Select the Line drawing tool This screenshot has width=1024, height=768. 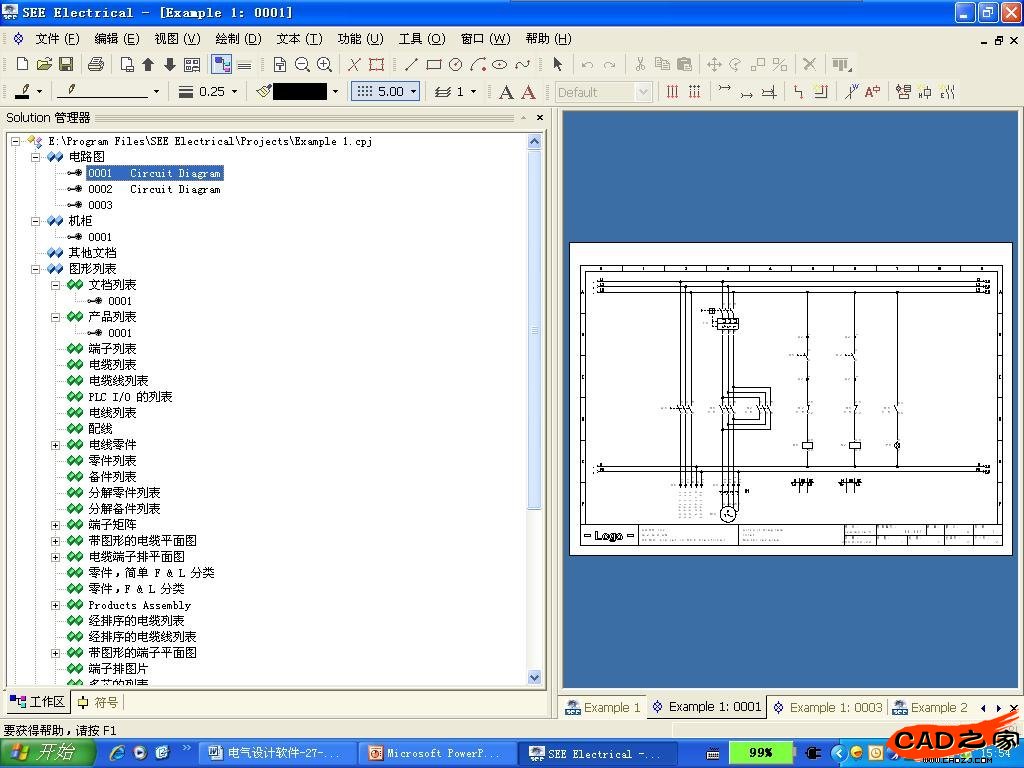coord(411,64)
